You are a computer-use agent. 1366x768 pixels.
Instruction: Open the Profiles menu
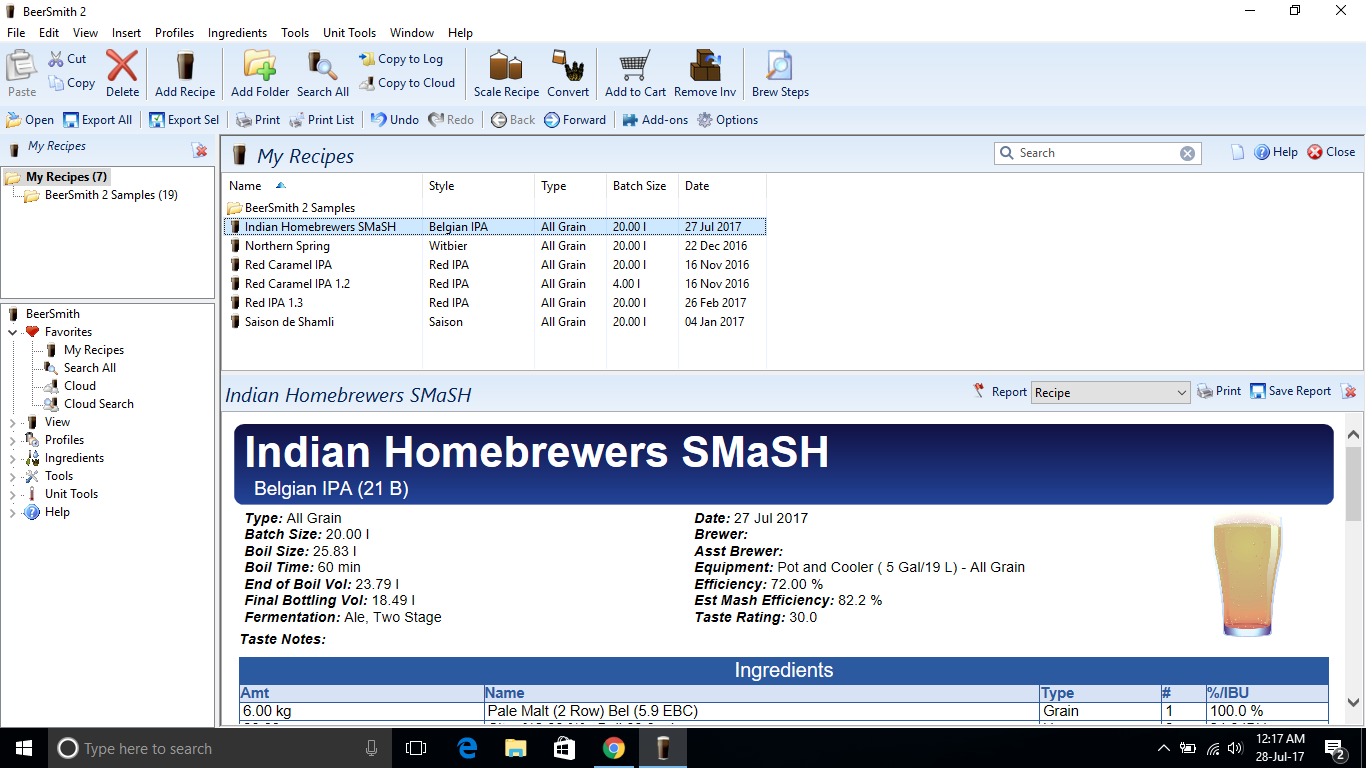click(x=174, y=33)
